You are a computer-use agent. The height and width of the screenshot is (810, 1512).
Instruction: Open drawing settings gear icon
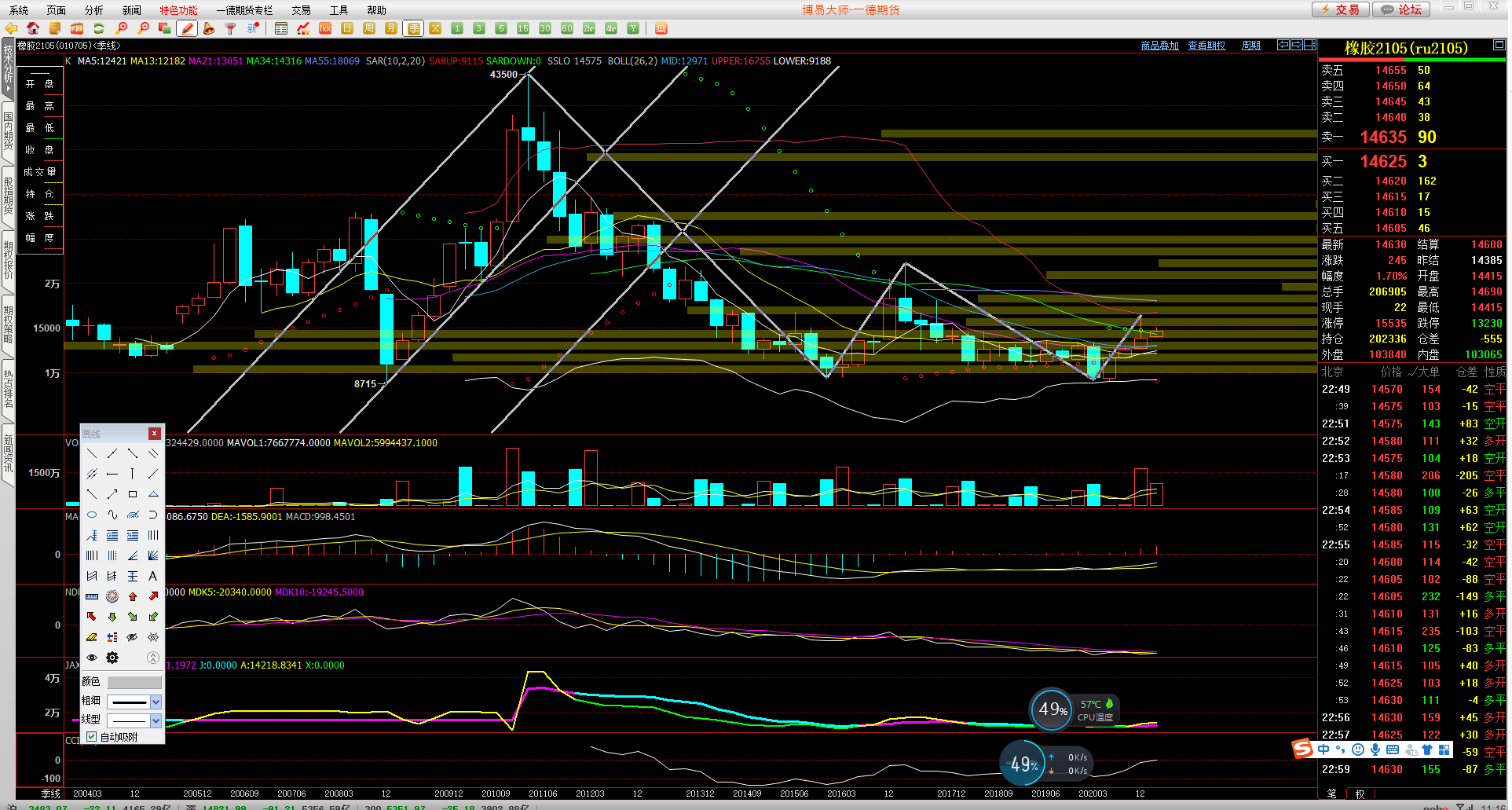(x=112, y=658)
